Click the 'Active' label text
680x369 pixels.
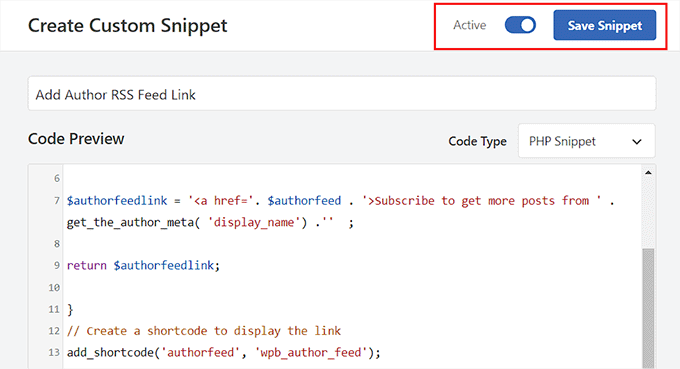470,25
